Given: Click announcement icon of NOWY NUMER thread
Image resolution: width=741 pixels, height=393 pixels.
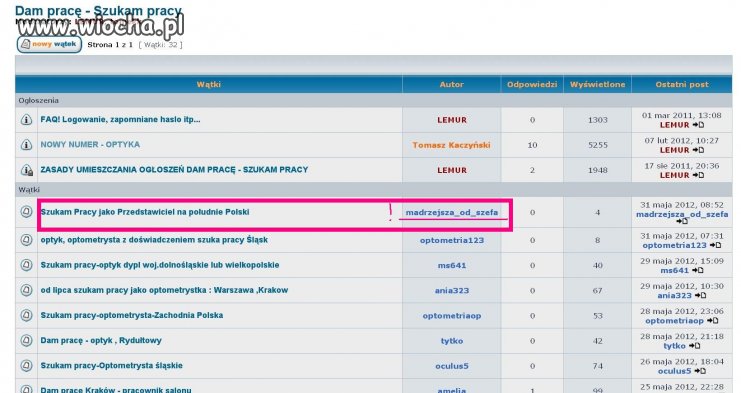Looking at the screenshot, I should coord(26,145).
